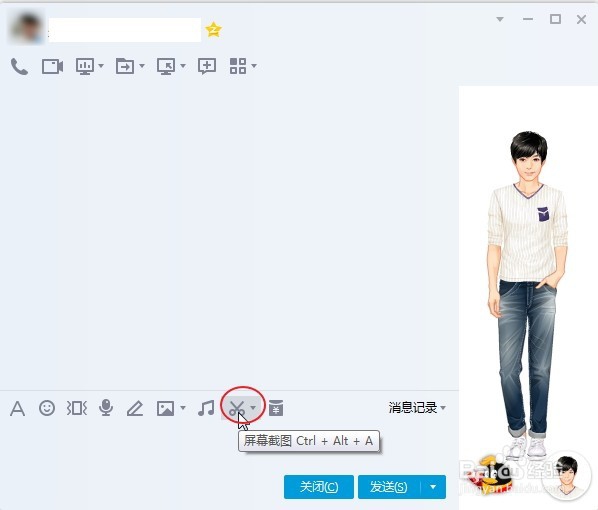Open font settings with A icon
The height and width of the screenshot is (510, 598).
click(x=18, y=409)
